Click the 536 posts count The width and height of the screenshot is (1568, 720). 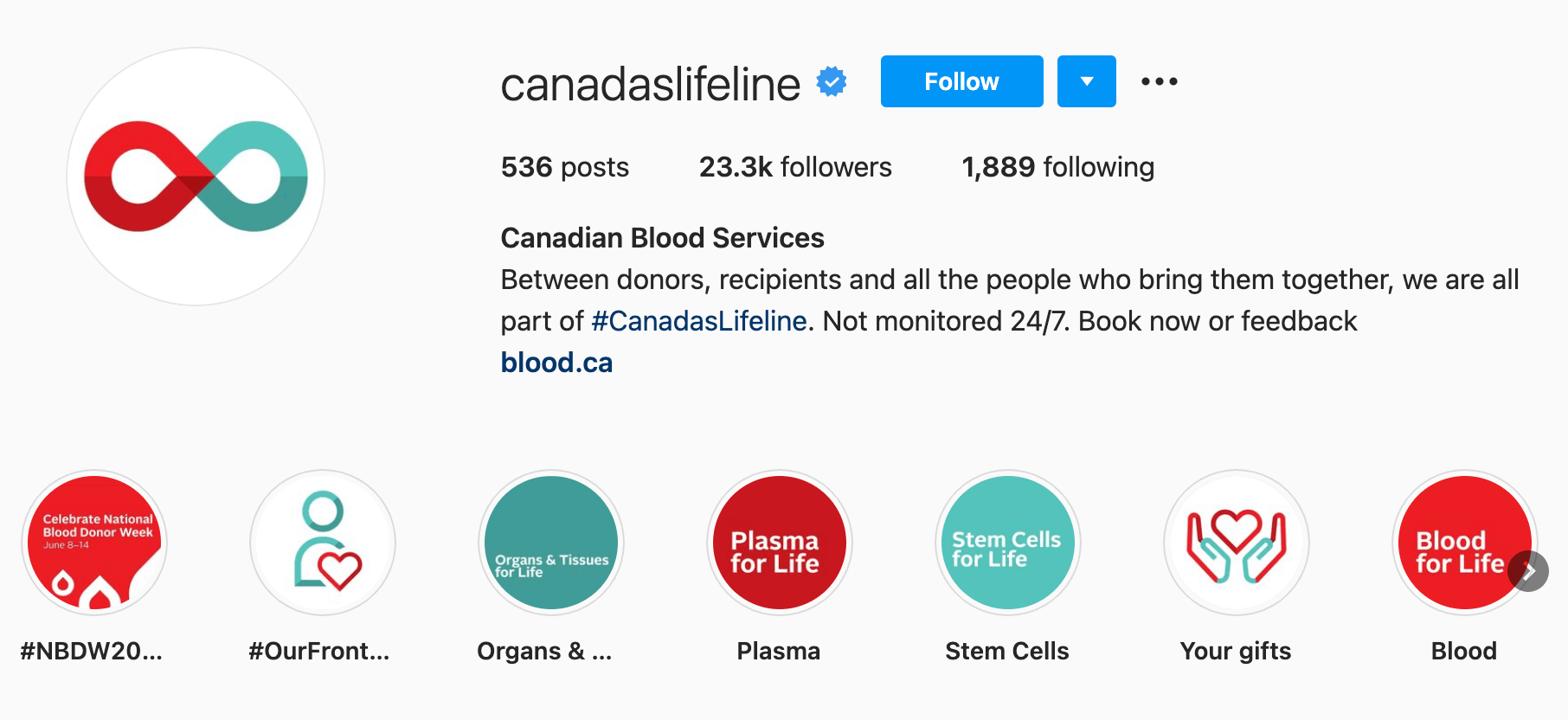tap(565, 167)
